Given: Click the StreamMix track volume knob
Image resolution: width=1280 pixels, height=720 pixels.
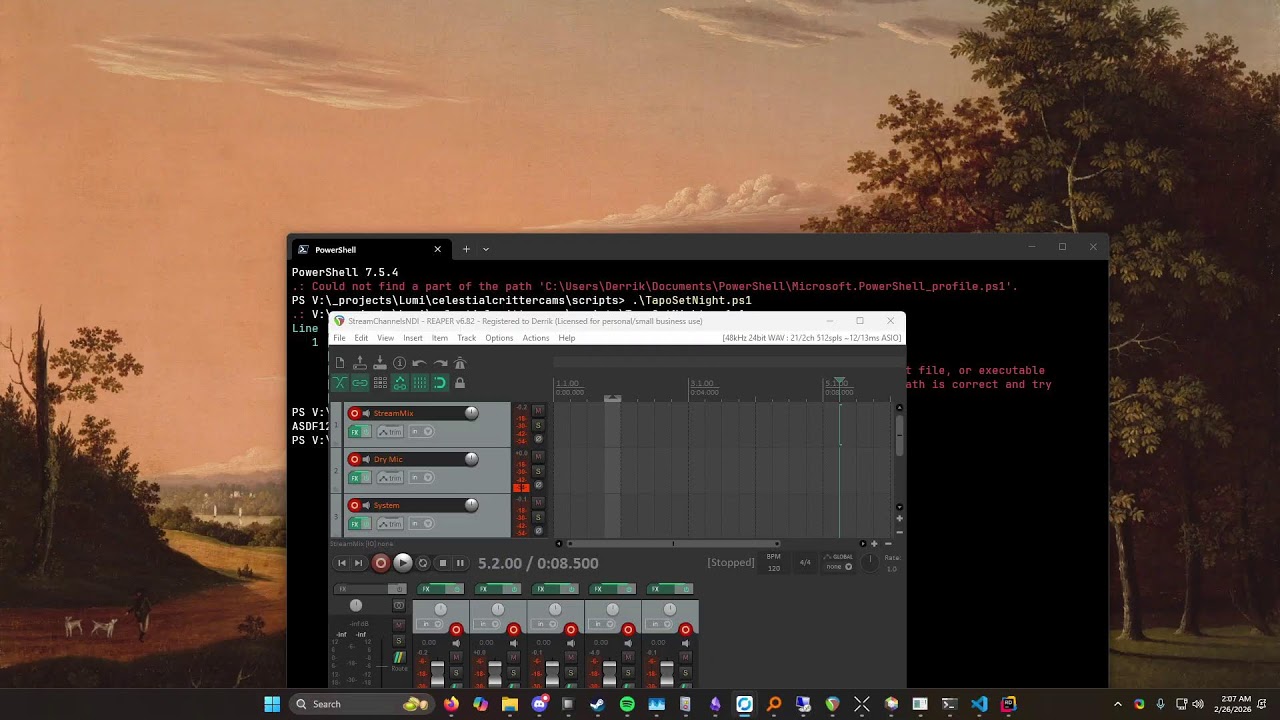Looking at the screenshot, I should [x=471, y=413].
